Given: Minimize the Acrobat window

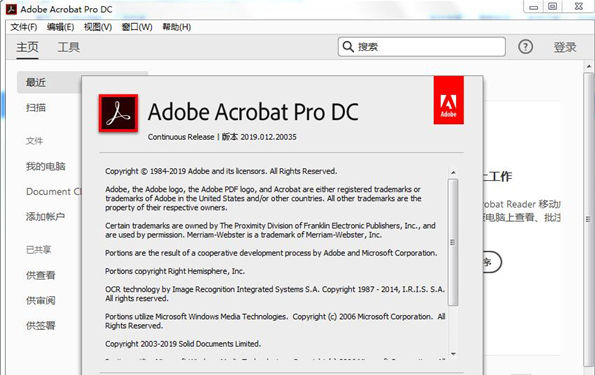Looking at the screenshot, I should (534, 7).
